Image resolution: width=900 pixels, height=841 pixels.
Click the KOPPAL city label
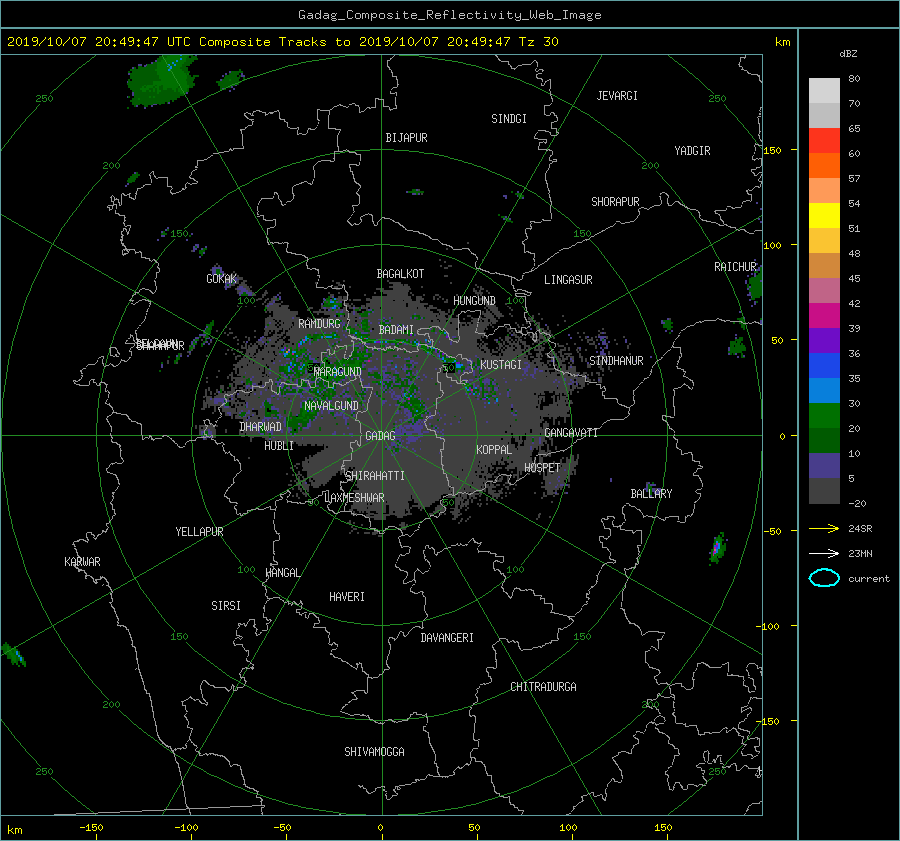[x=494, y=450]
